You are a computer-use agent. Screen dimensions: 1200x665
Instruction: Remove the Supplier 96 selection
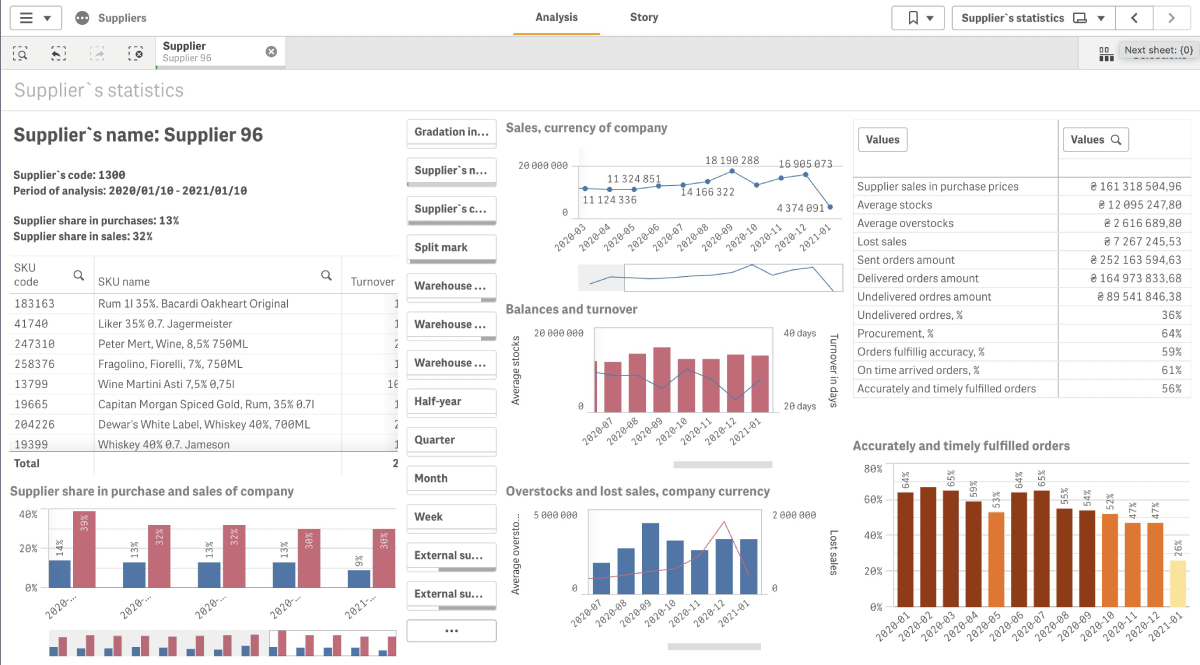271,51
